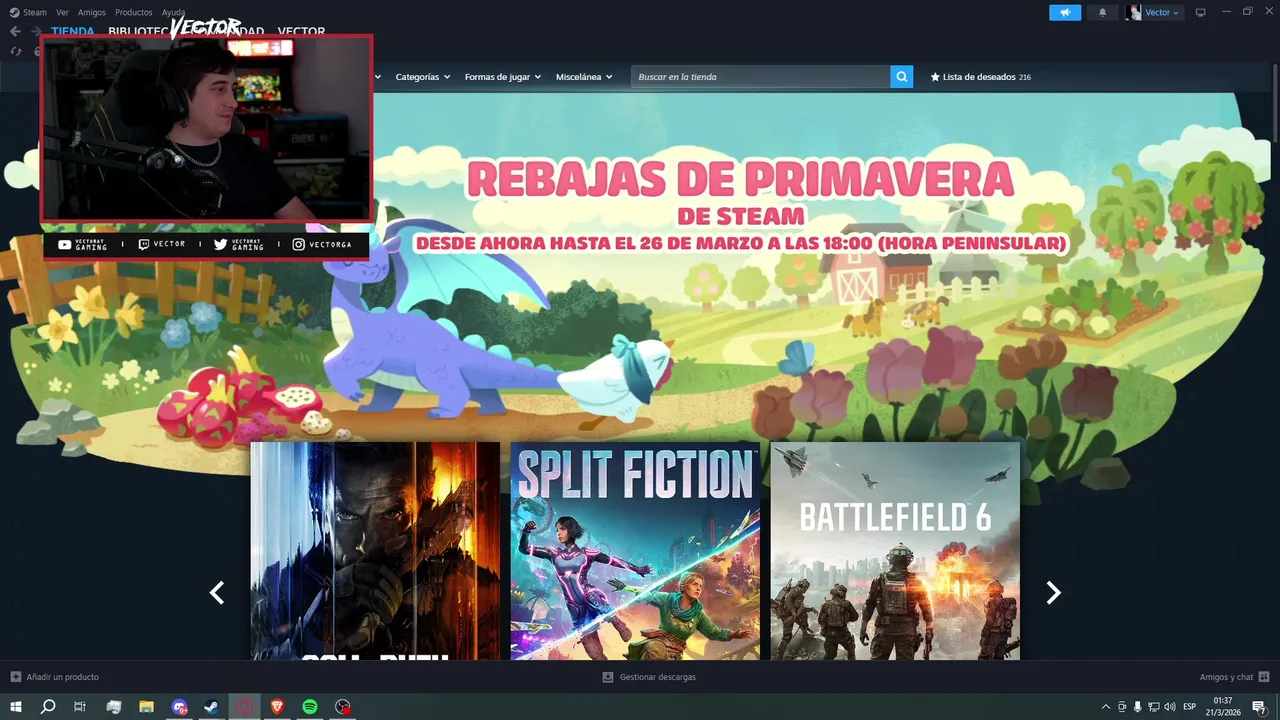This screenshot has height=720, width=1280.
Task: Click the magnifier search button in store
Action: (x=901, y=76)
